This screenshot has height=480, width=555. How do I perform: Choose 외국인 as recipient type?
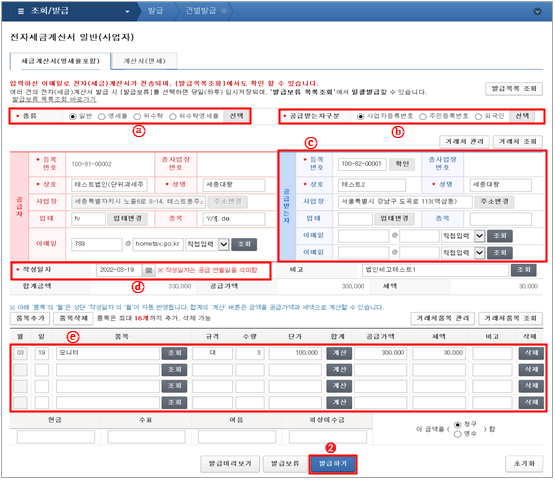479,116
